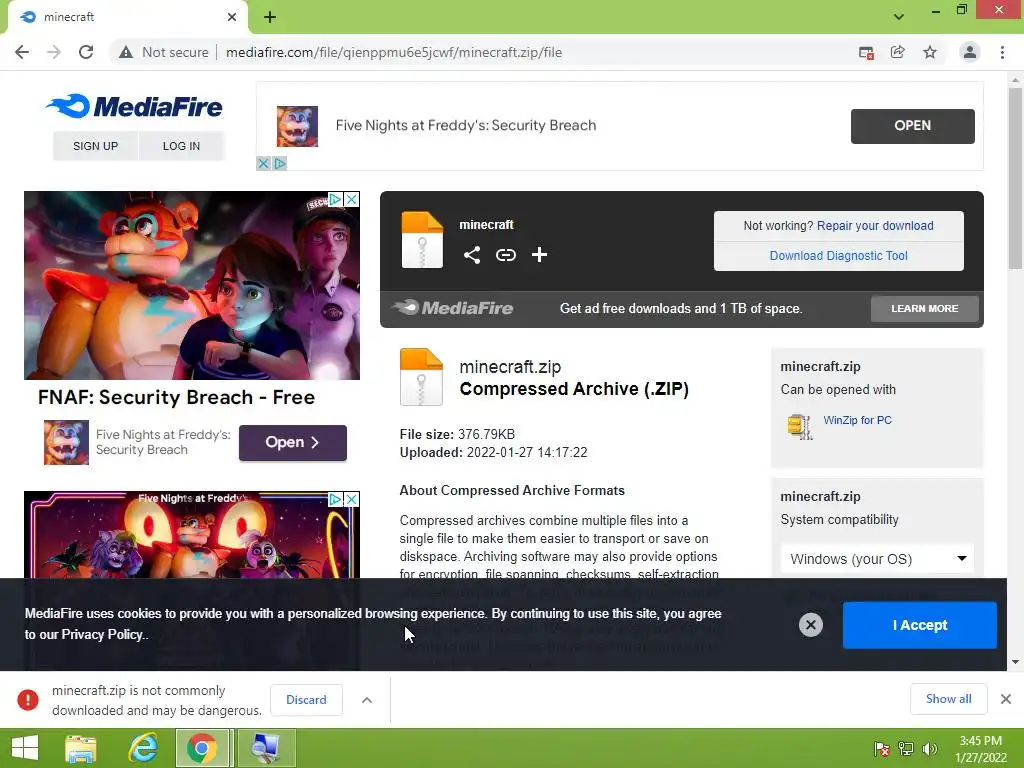Click the tab search chevron in title bar

(x=899, y=17)
